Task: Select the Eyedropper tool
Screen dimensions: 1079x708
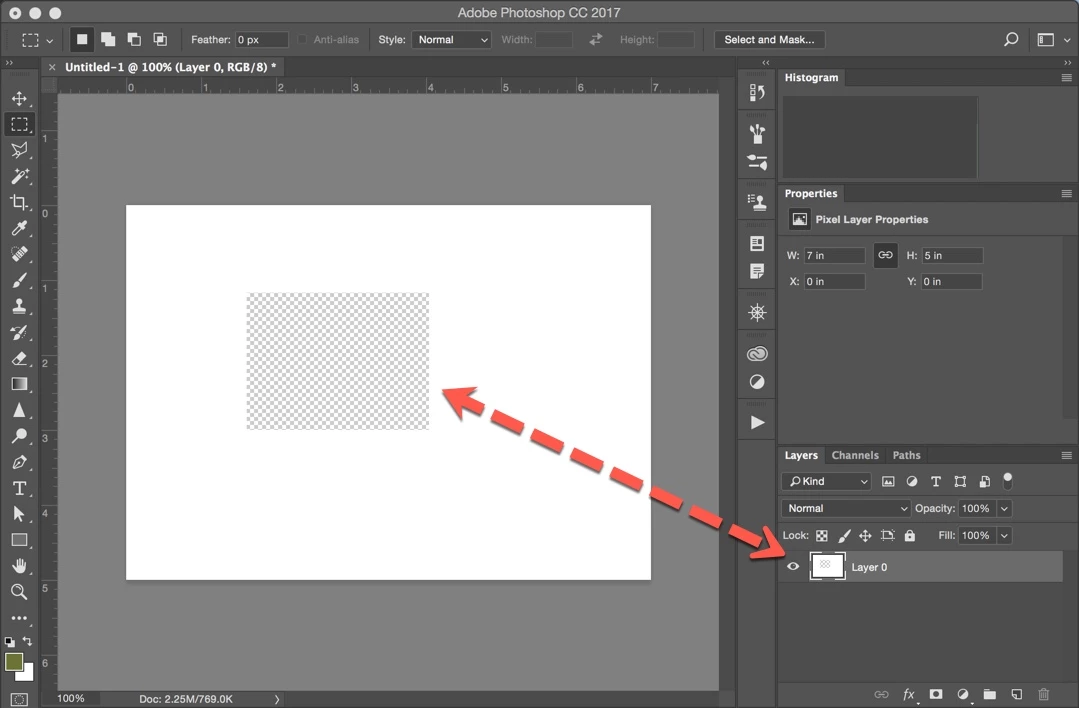Action: pos(19,228)
